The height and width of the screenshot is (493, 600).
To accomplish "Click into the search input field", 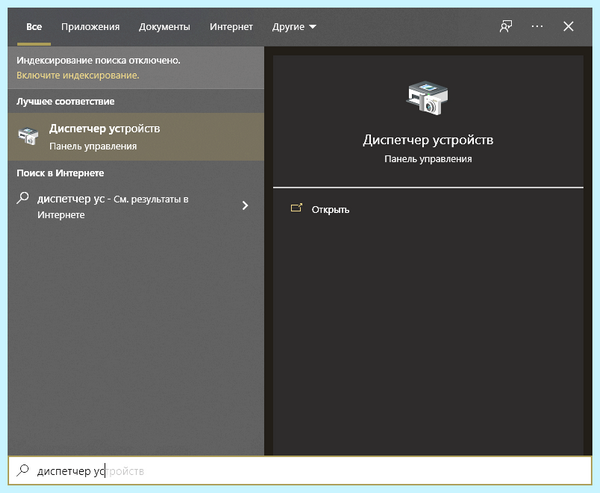I will pyautogui.click(x=300, y=470).
